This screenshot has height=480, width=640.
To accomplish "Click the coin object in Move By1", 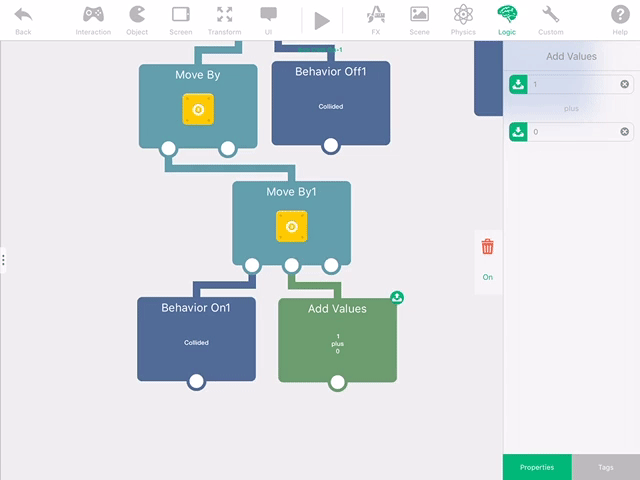I will click(x=291, y=227).
